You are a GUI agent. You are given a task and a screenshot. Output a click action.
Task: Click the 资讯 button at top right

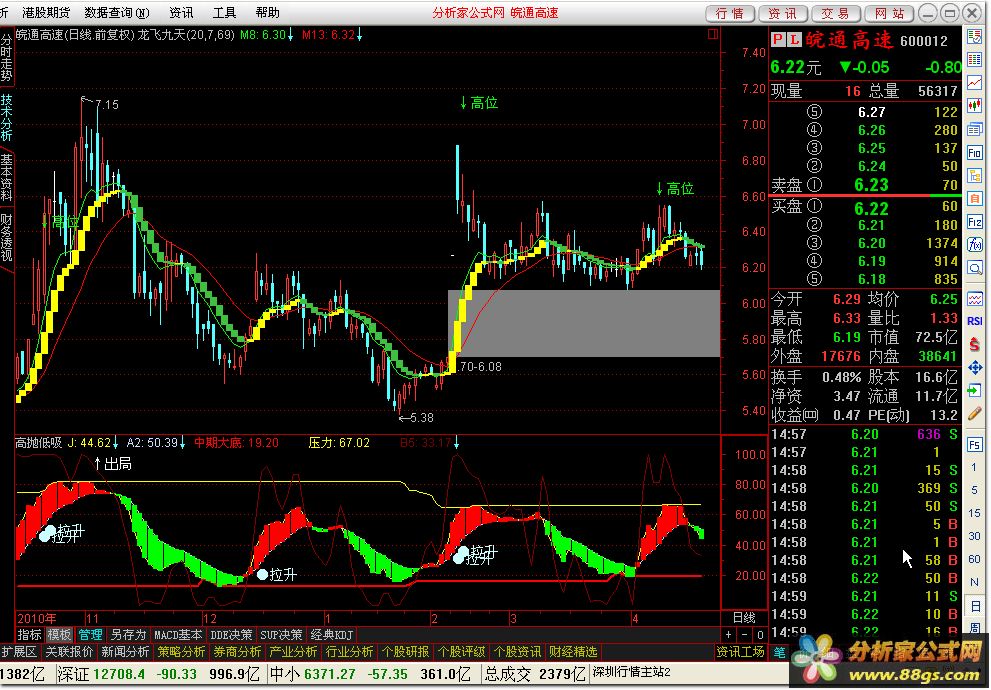point(783,13)
